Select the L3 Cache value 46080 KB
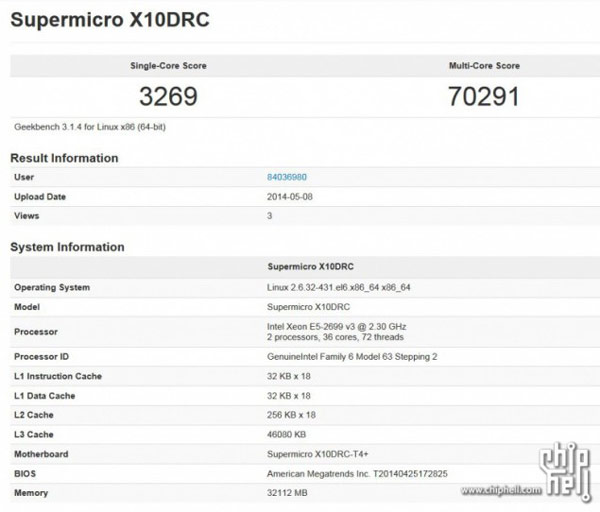The height and width of the screenshot is (512, 600). tap(286, 435)
